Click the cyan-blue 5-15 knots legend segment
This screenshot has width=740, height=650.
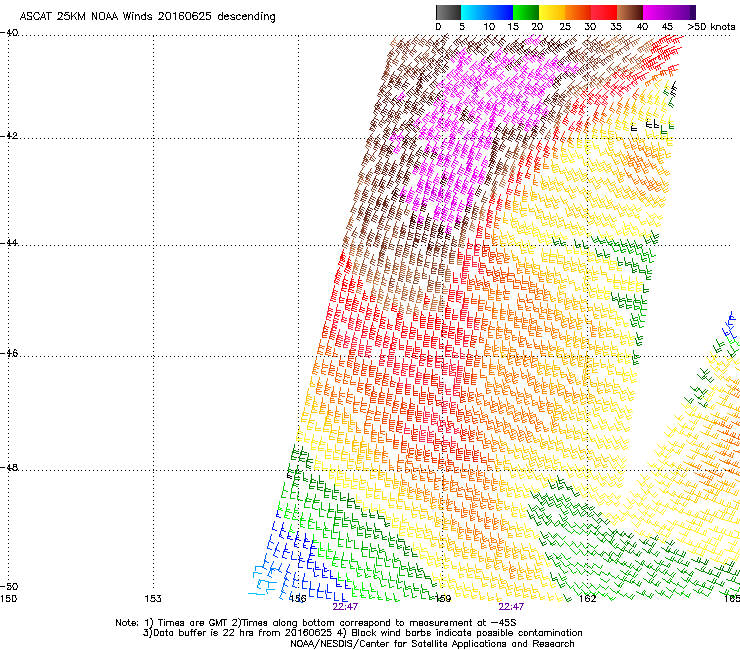pos(487,12)
